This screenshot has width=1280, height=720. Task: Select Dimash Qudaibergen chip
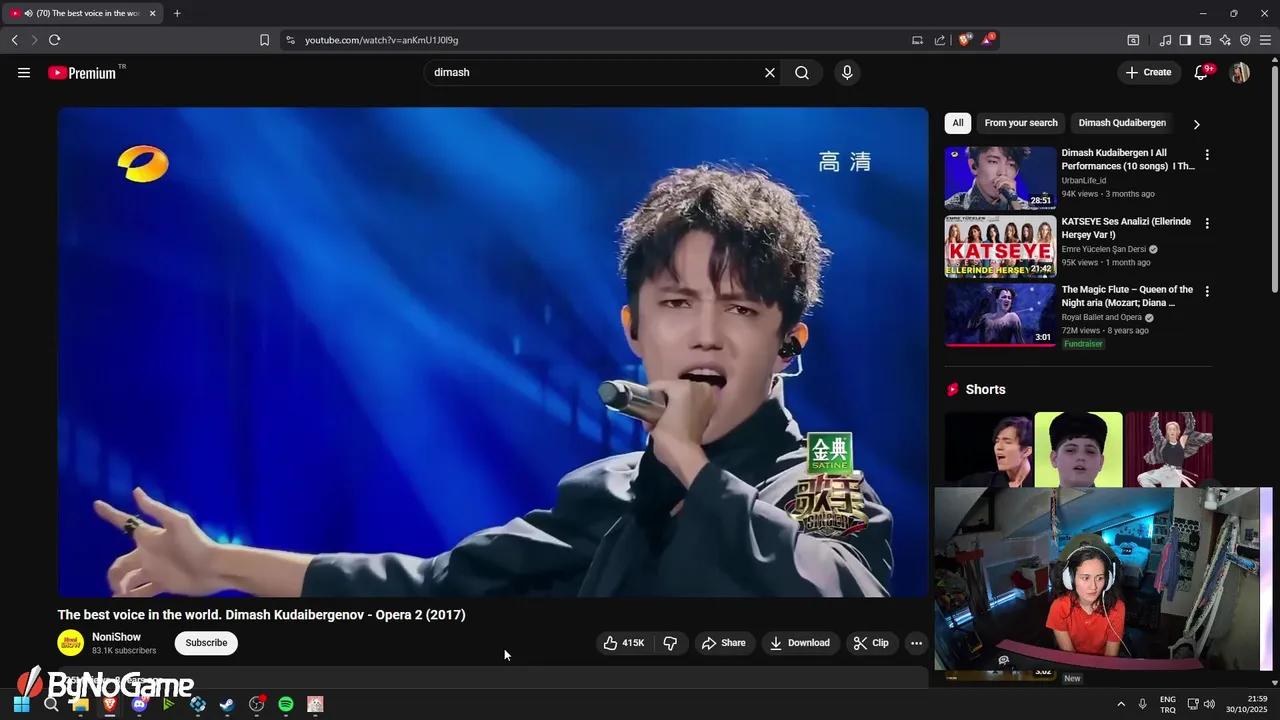click(x=1122, y=123)
